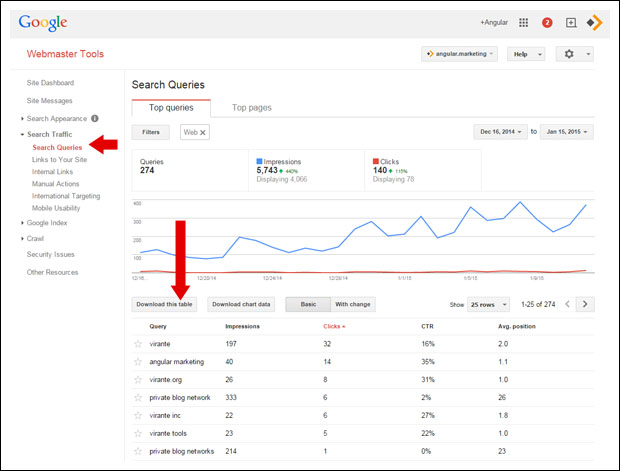Go to next page of results
Screen dimensions: 620x471
tap(585, 304)
